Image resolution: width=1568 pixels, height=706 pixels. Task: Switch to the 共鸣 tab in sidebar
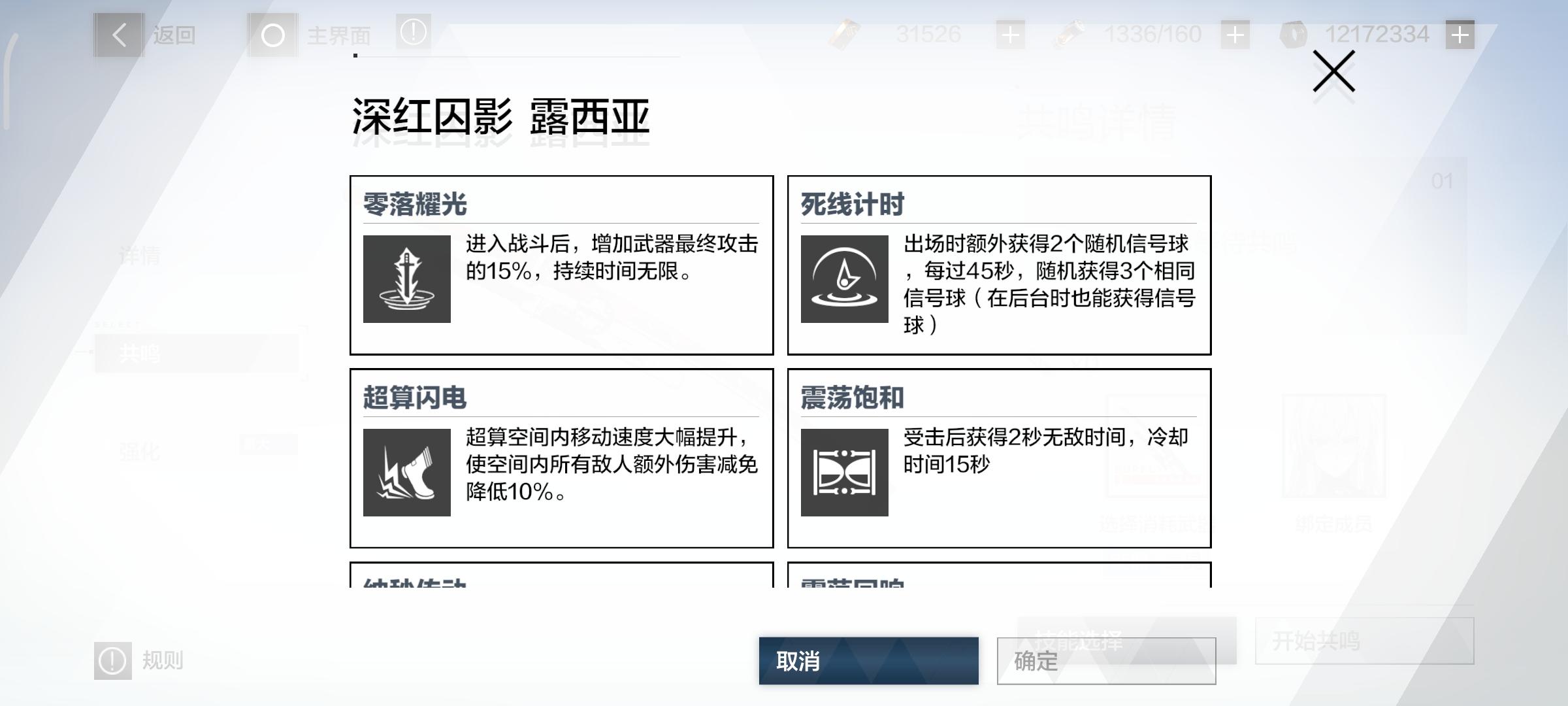click(x=197, y=354)
